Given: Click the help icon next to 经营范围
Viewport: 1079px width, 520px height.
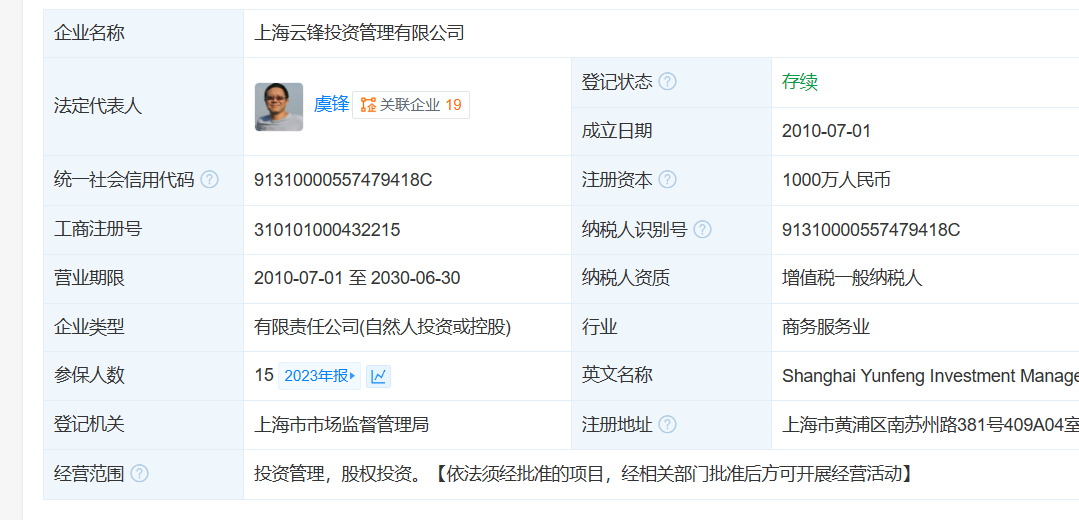Looking at the screenshot, I should point(139,474).
